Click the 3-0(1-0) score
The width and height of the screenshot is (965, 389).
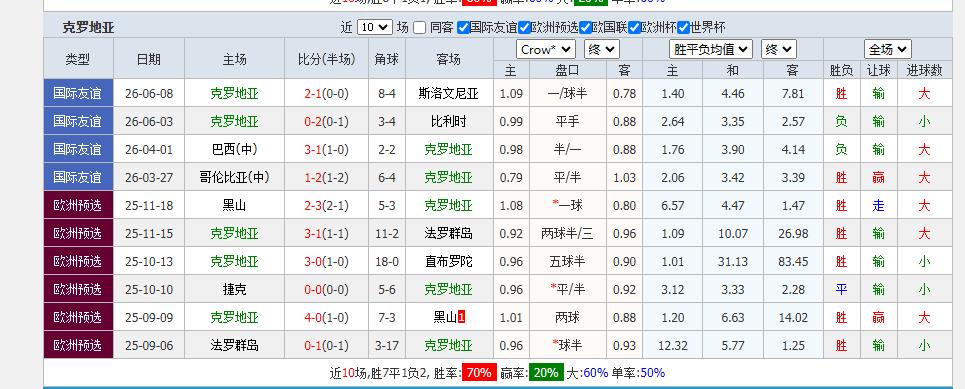click(x=326, y=262)
